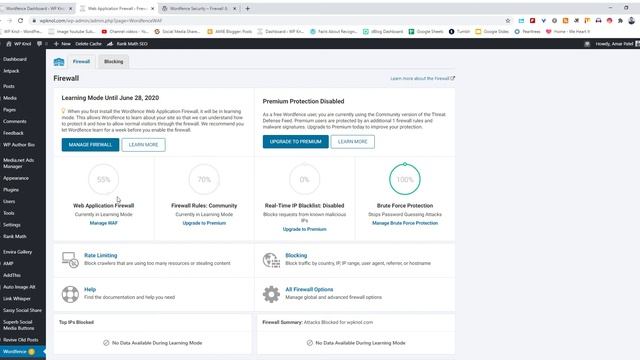
Task: Click Upgrade to Premium under Real-Time IP Blacklist
Action: [x=304, y=229]
